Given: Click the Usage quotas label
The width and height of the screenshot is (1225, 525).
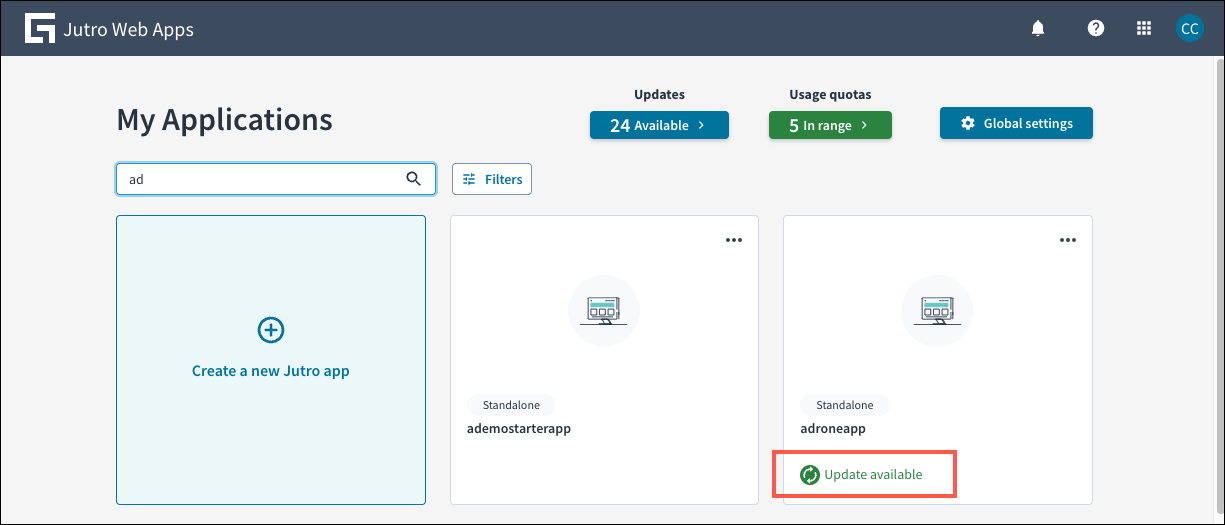Looking at the screenshot, I should coord(830,95).
